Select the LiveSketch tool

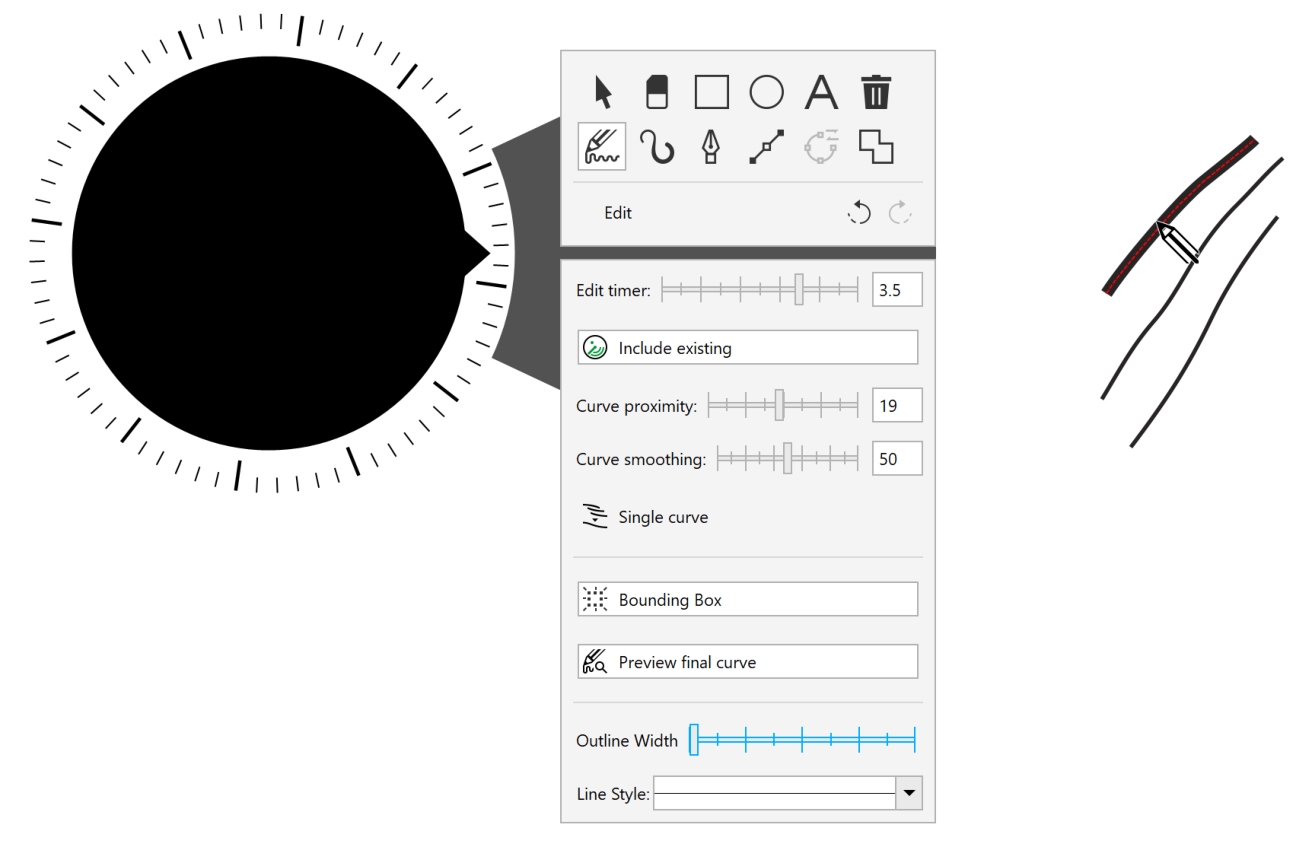[602, 147]
